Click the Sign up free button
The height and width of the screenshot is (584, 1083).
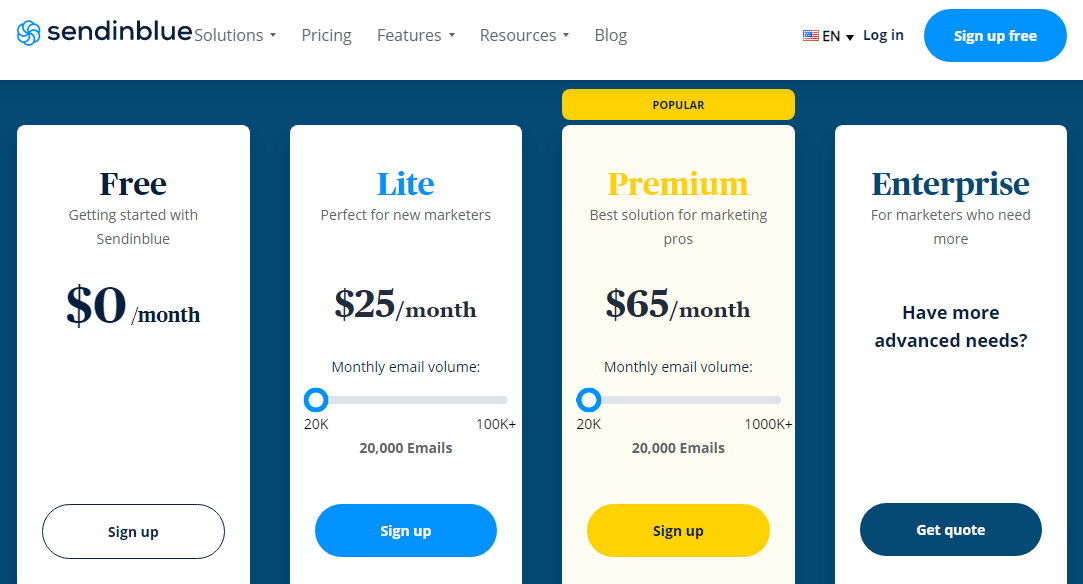tap(995, 36)
